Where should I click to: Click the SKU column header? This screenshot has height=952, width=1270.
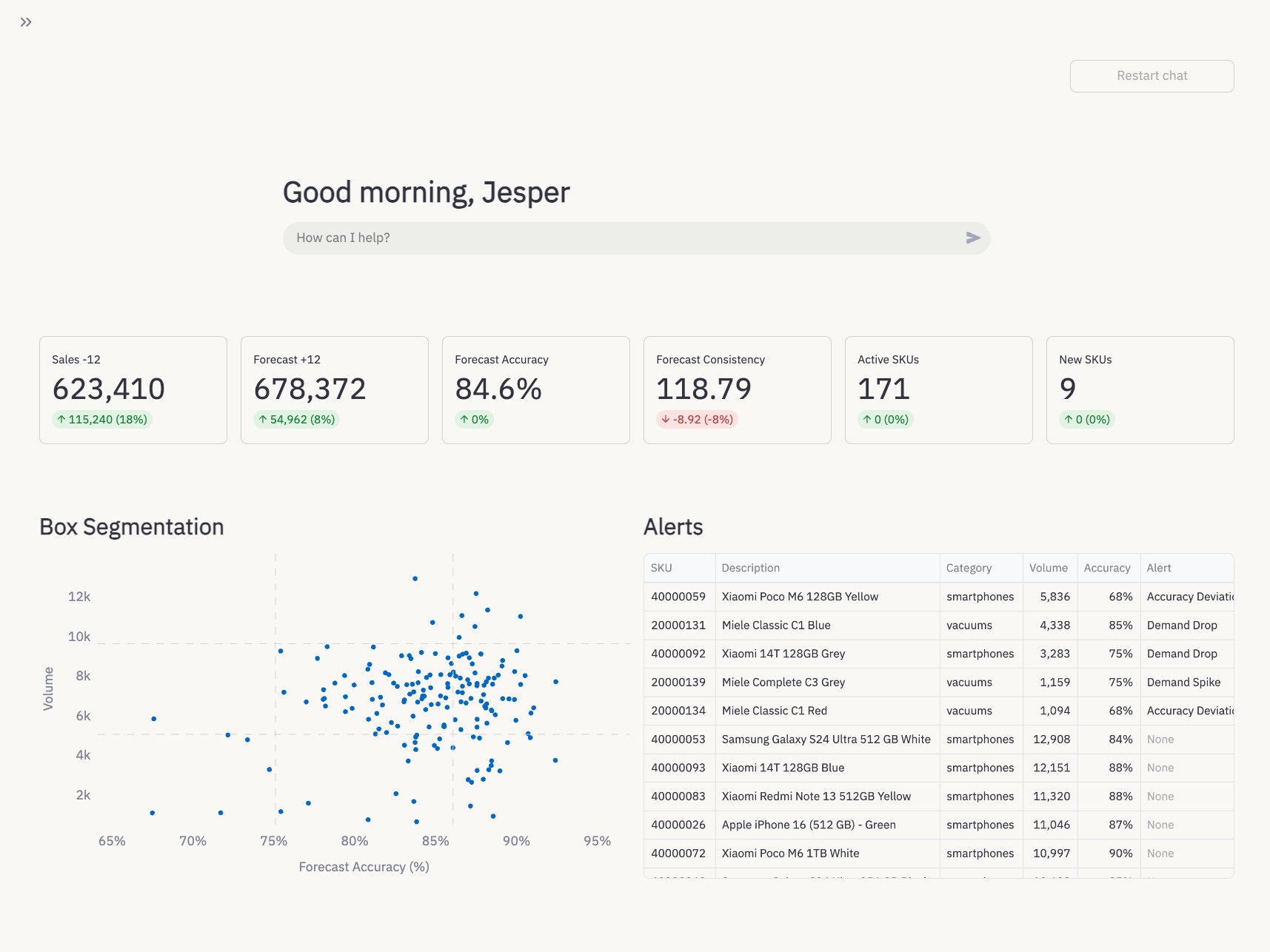click(662, 568)
